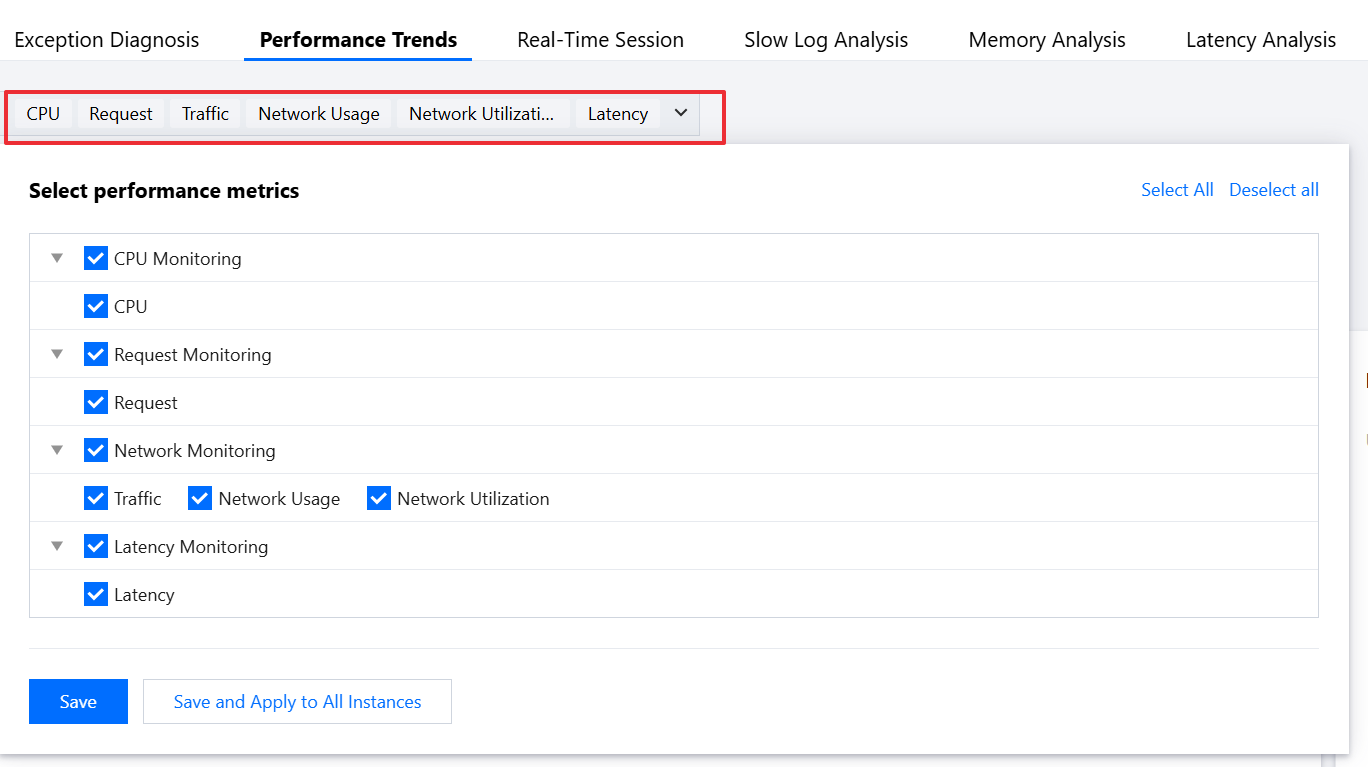Click the Select All link
1368x767 pixels.
1177,190
